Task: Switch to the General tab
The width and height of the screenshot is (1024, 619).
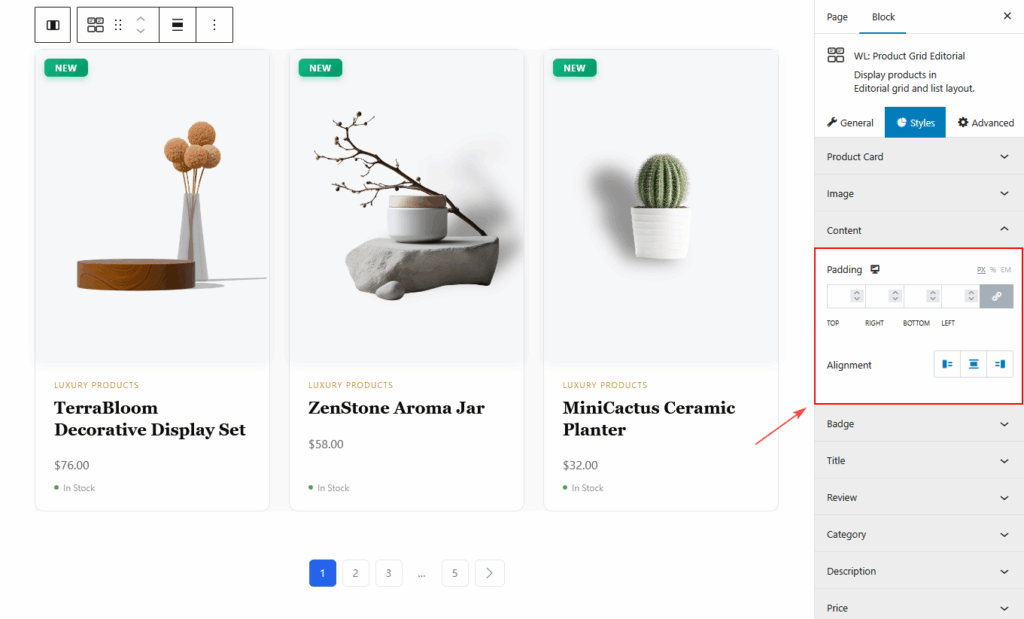Action: (x=850, y=123)
